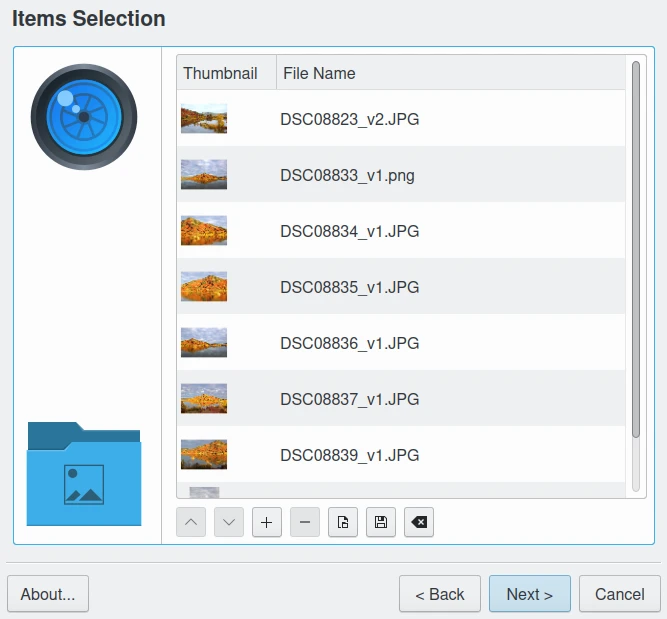Click the move item up arrow button
The image size is (667, 619).
(191, 522)
